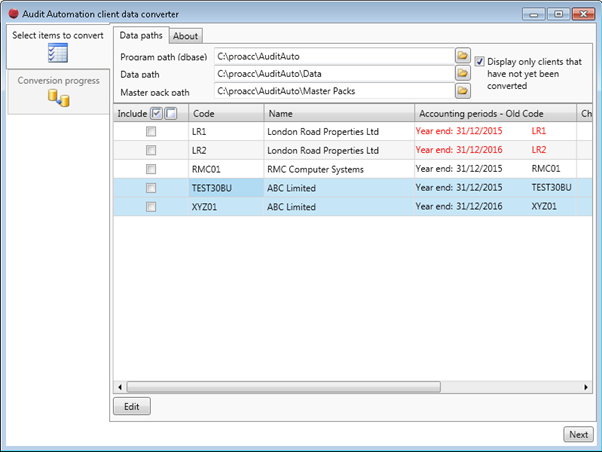Image resolution: width=602 pixels, height=452 pixels.
Task: Maximize the converter window
Action: 558,14
